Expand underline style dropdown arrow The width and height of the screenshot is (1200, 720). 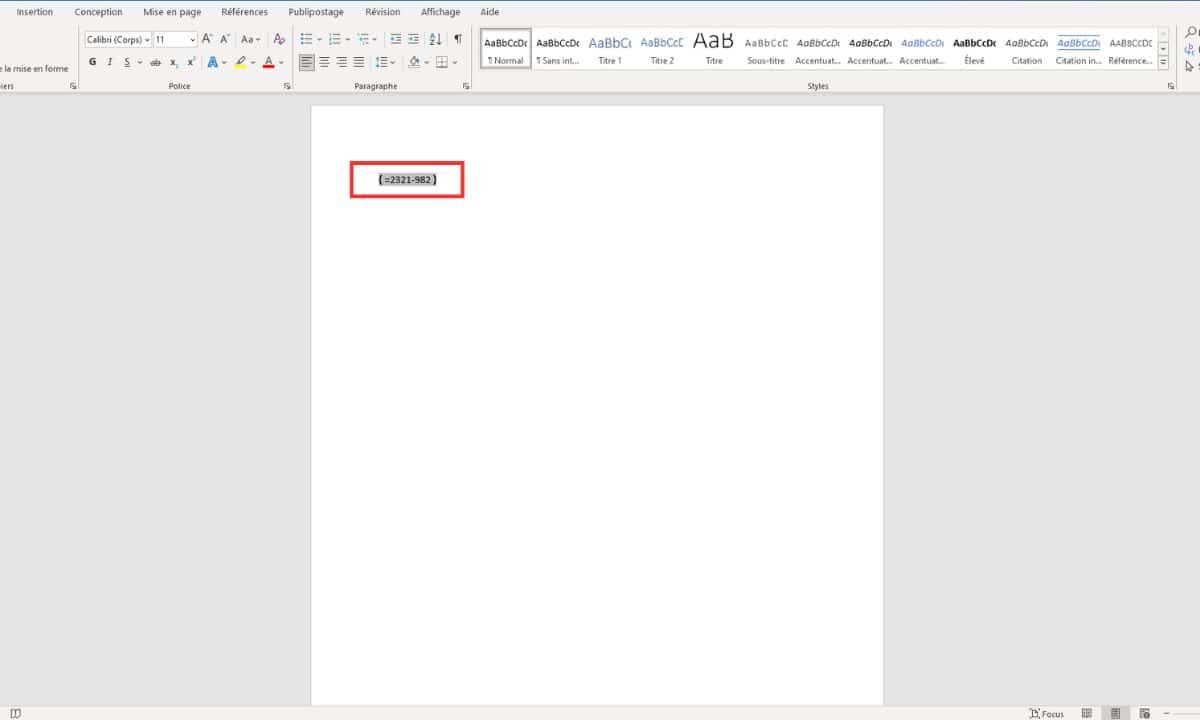point(139,62)
